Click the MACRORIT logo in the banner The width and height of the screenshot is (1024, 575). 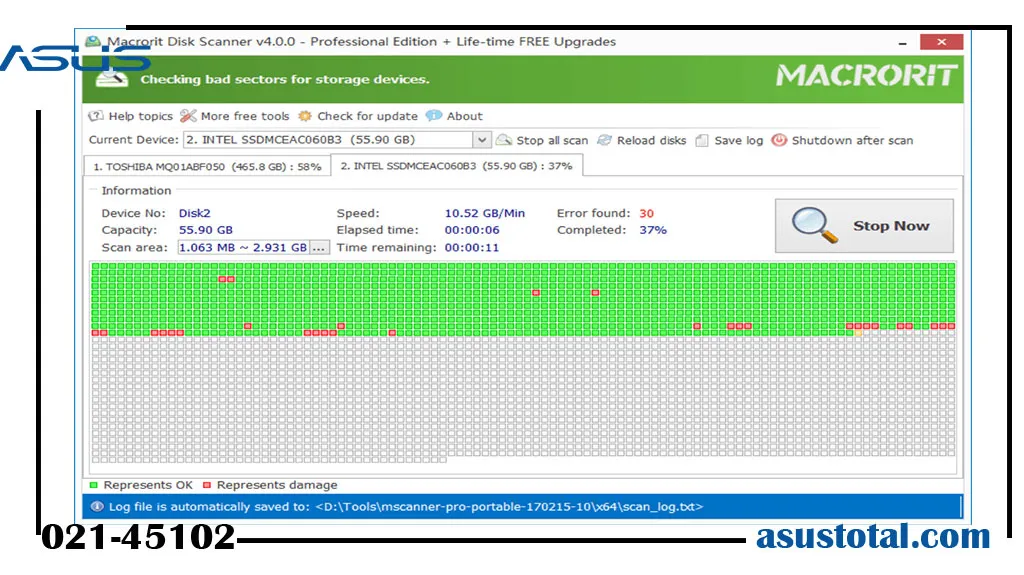pos(867,75)
